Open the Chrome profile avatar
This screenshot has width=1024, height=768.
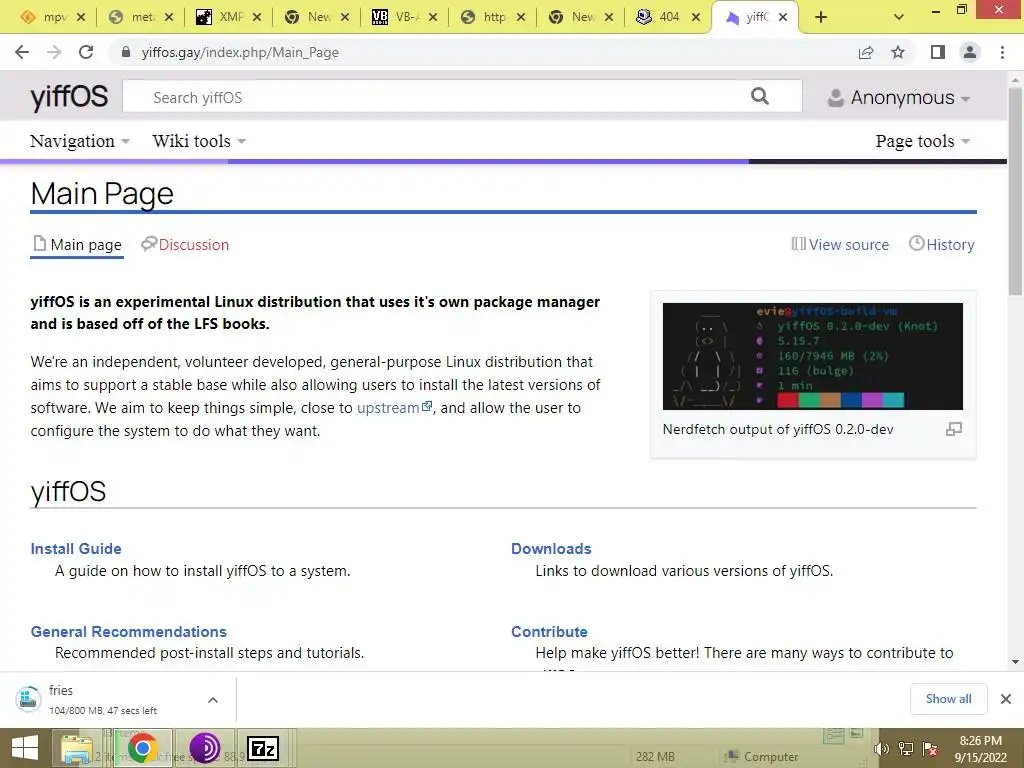coord(970,52)
